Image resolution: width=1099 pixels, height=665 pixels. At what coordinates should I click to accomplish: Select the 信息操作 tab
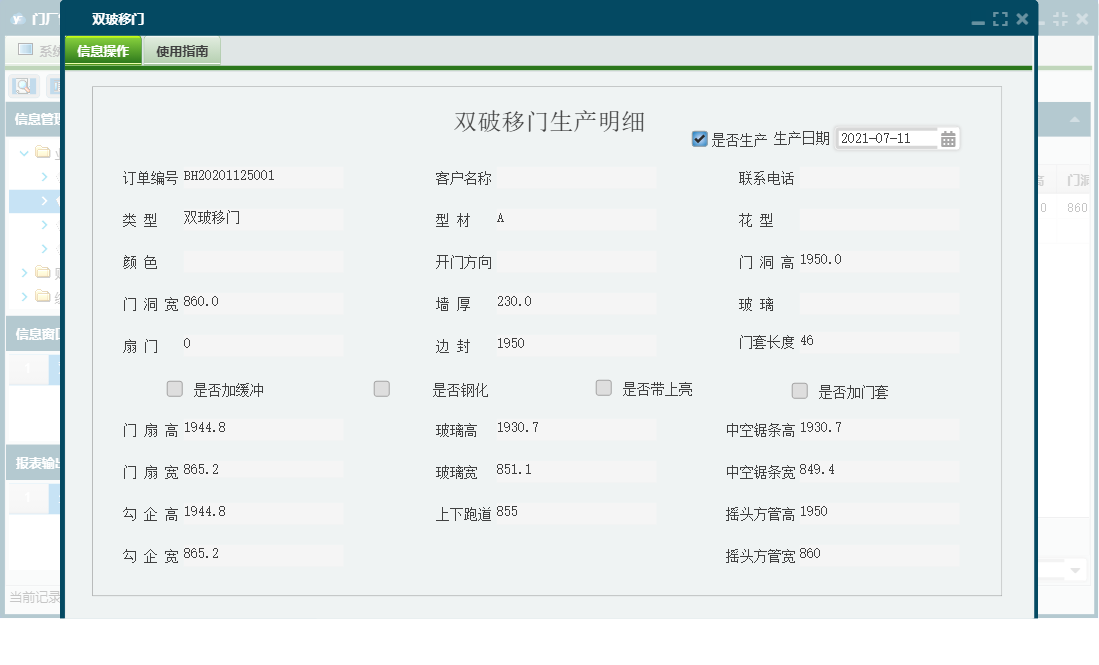pyautogui.click(x=101, y=49)
